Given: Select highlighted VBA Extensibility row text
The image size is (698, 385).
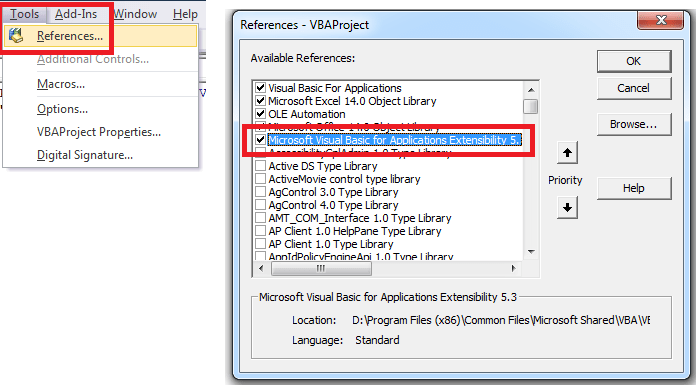Looking at the screenshot, I should (394, 140).
